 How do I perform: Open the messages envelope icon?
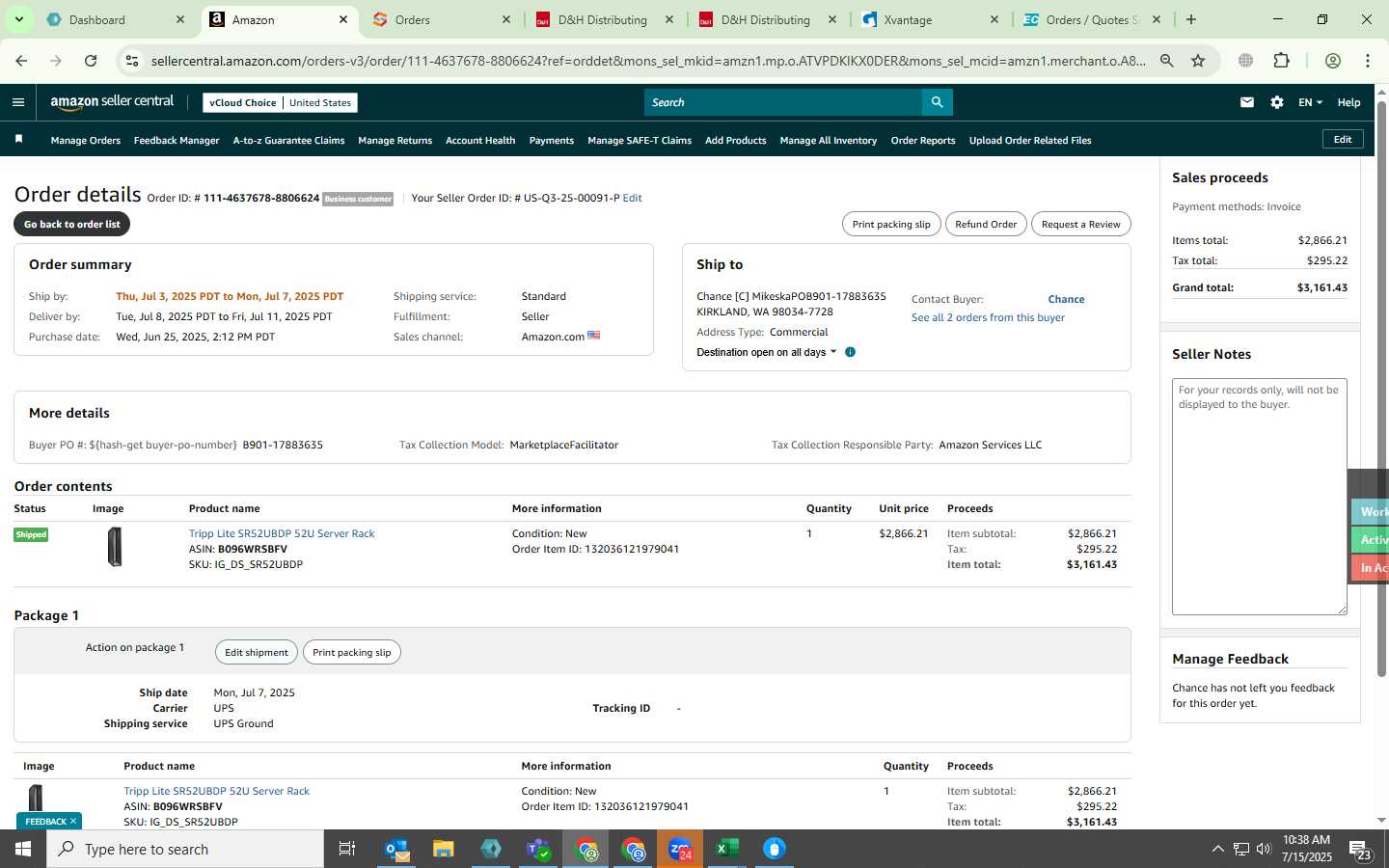tap(1247, 102)
